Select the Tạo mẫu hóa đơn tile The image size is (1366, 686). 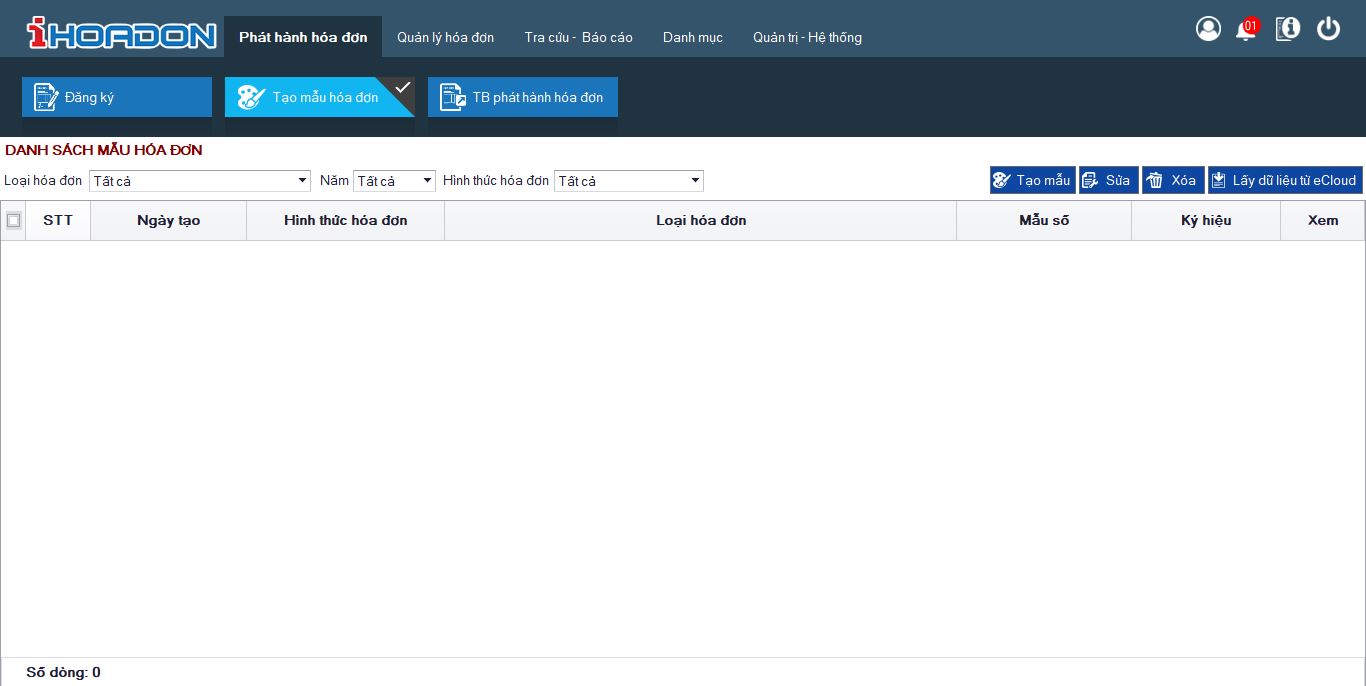(x=319, y=97)
